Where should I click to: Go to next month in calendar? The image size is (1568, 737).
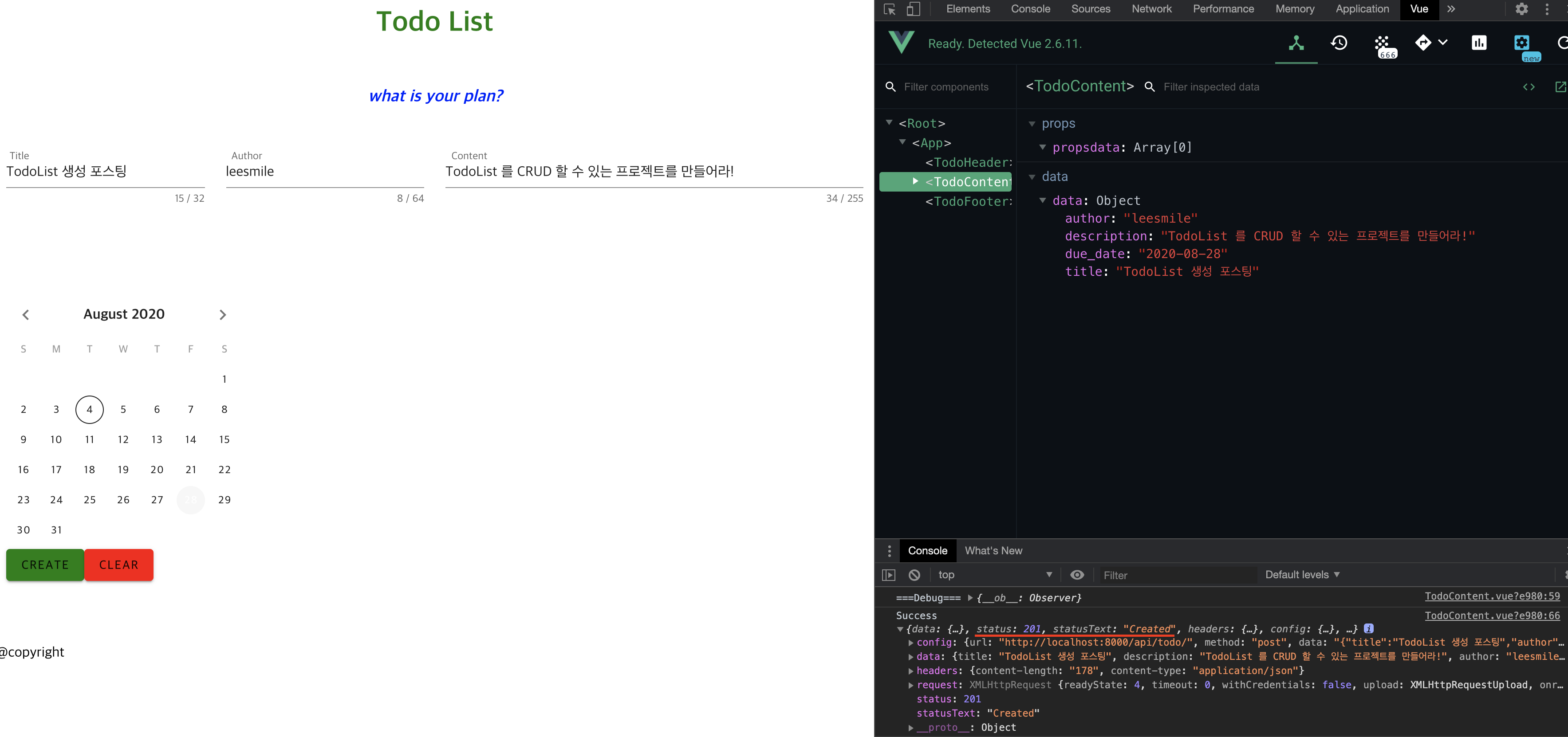point(223,315)
